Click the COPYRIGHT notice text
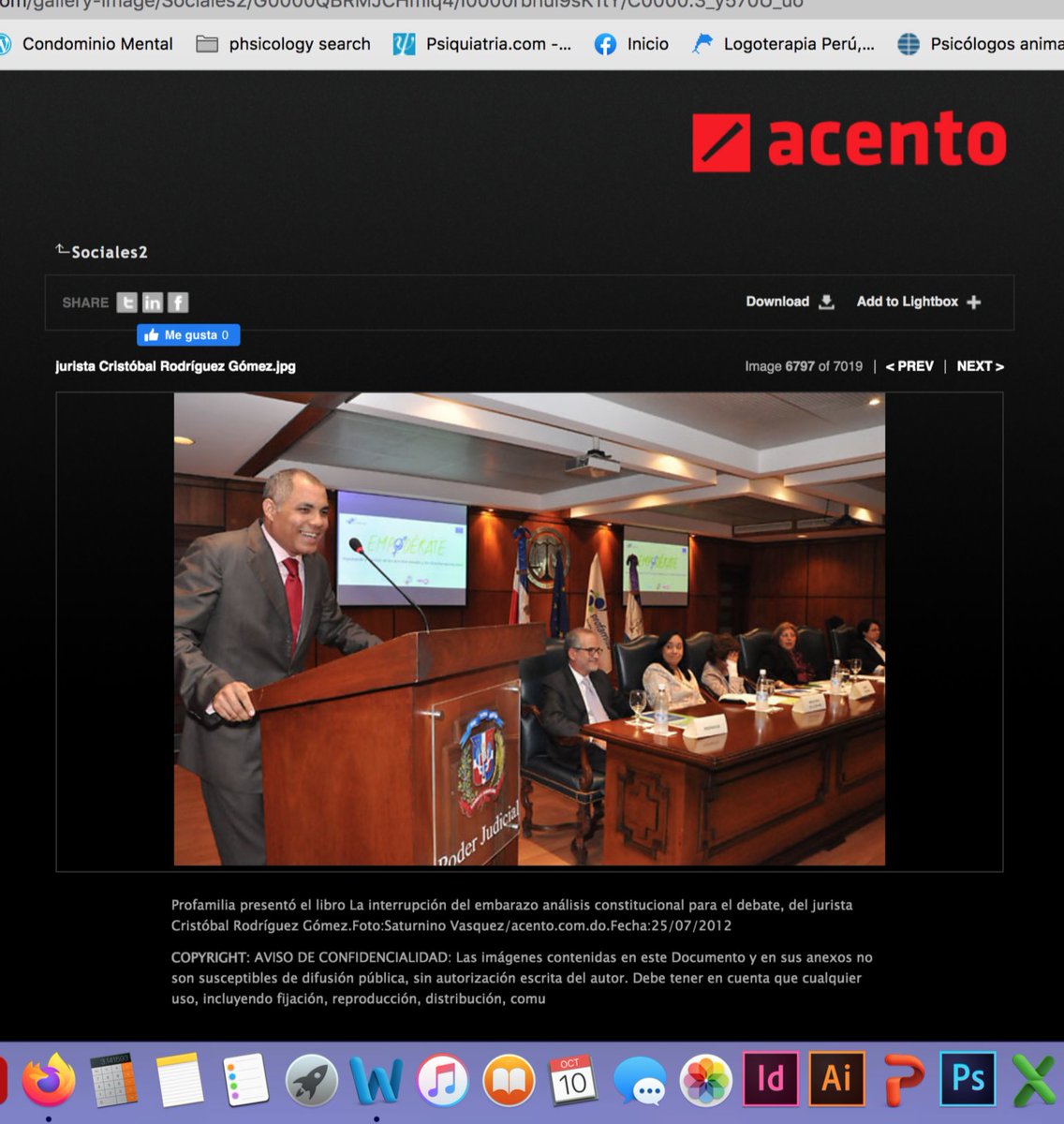This screenshot has width=1064, height=1124. 522,978
